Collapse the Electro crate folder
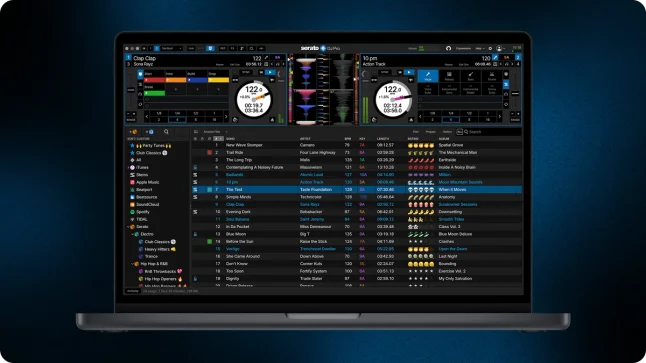Screen dimensions: 646x363 coord(133,234)
